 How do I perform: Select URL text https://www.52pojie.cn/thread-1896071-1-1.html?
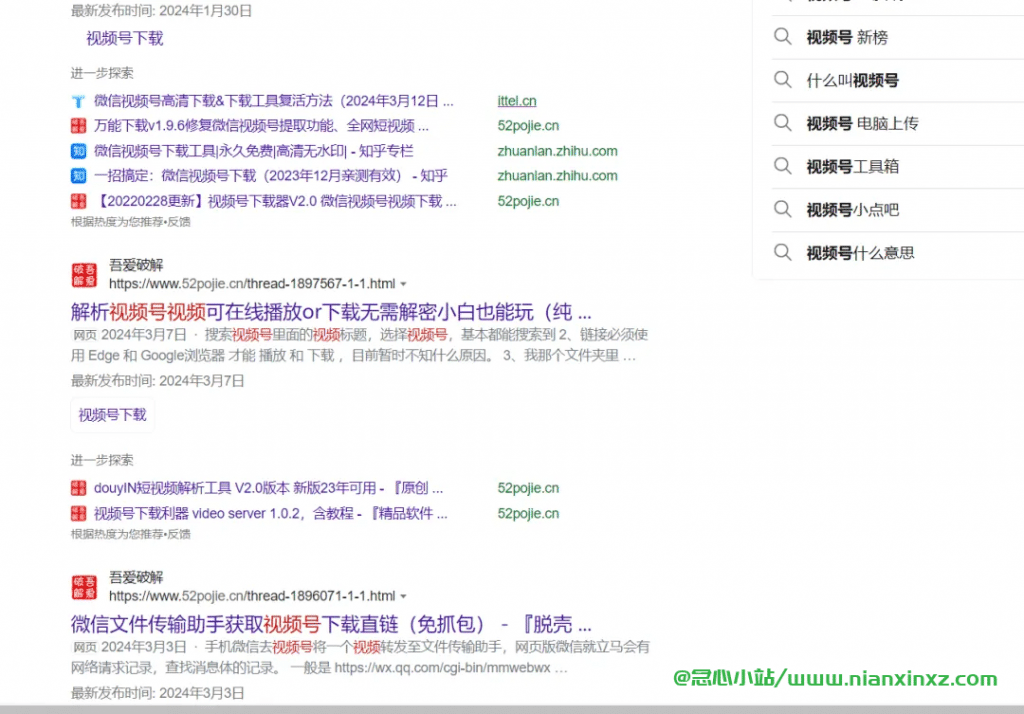(252, 596)
